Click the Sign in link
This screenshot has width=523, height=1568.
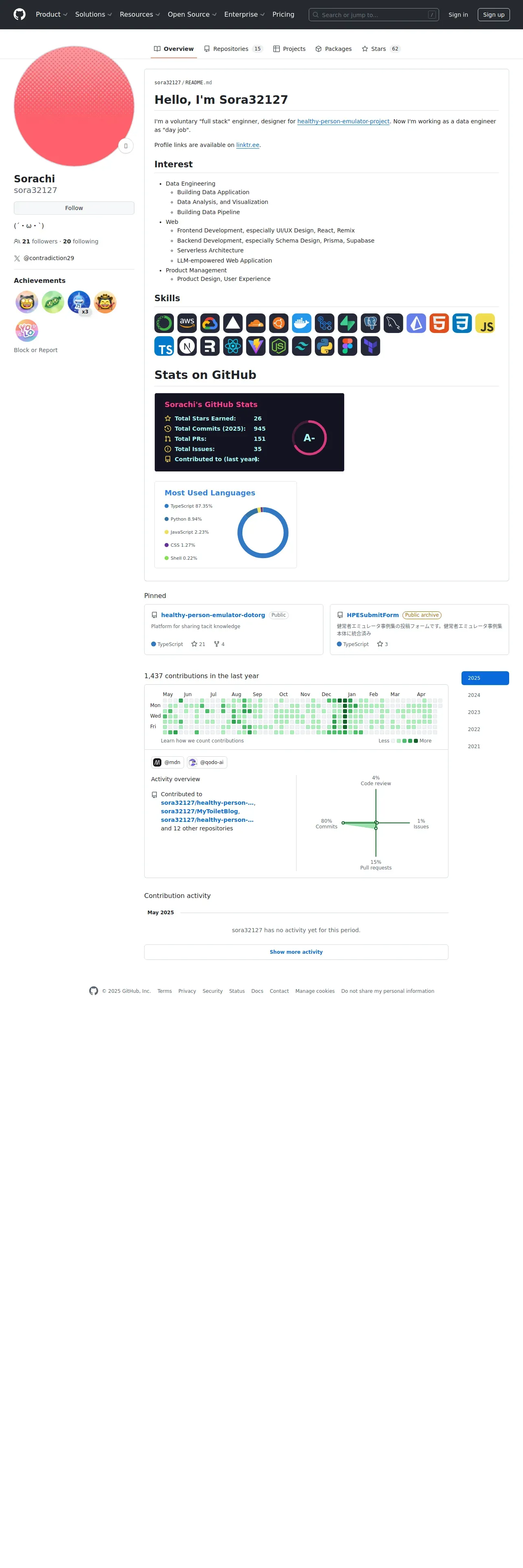tap(458, 15)
